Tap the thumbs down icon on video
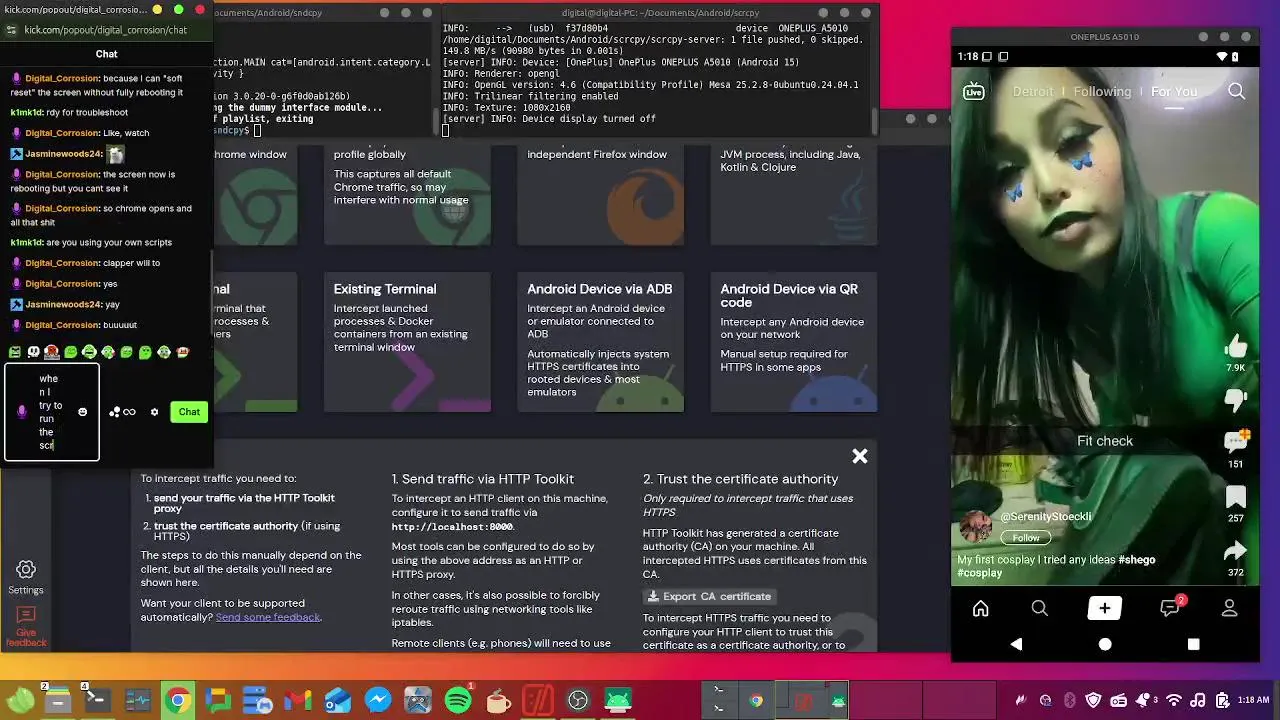The width and height of the screenshot is (1280, 720). [x=1236, y=399]
